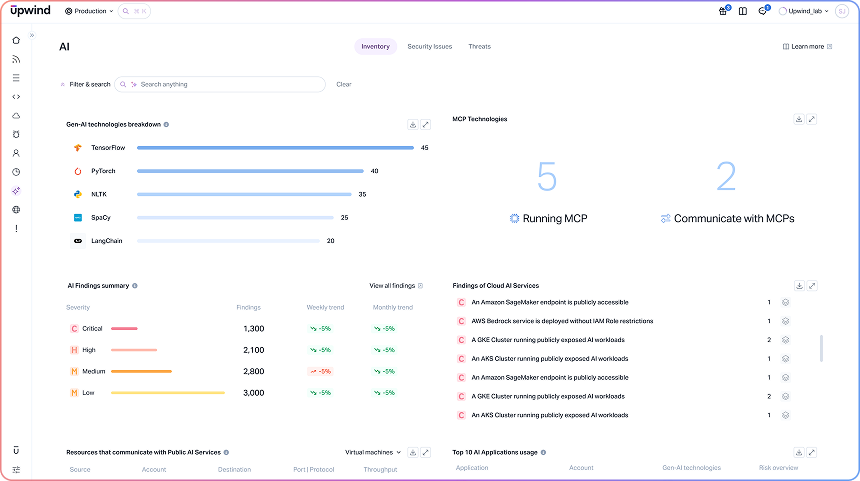Image resolution: width=860 pixels, height=481 pixels.
Task: Click the Communicate with MCPs count 2
Action: click(726, 177)
